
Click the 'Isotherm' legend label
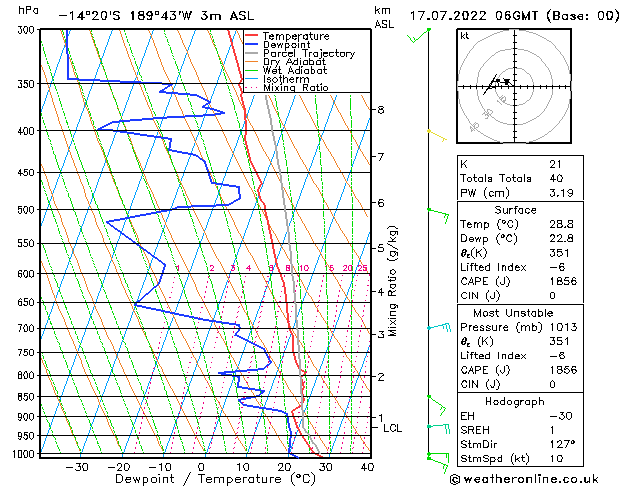tap(286, 79)
